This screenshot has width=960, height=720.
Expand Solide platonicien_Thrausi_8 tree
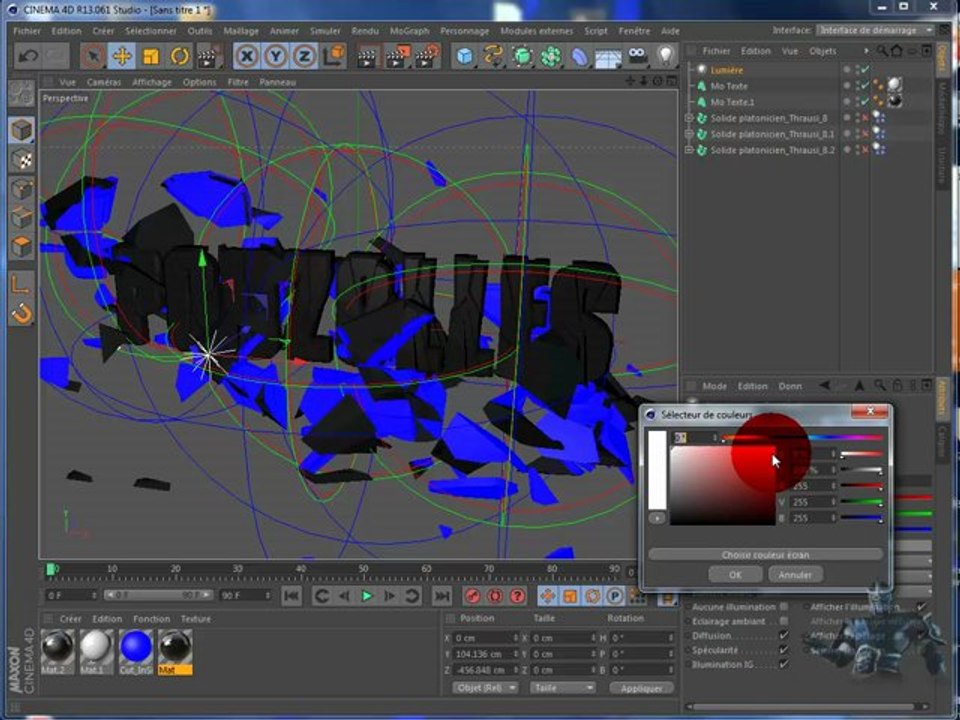689,118
